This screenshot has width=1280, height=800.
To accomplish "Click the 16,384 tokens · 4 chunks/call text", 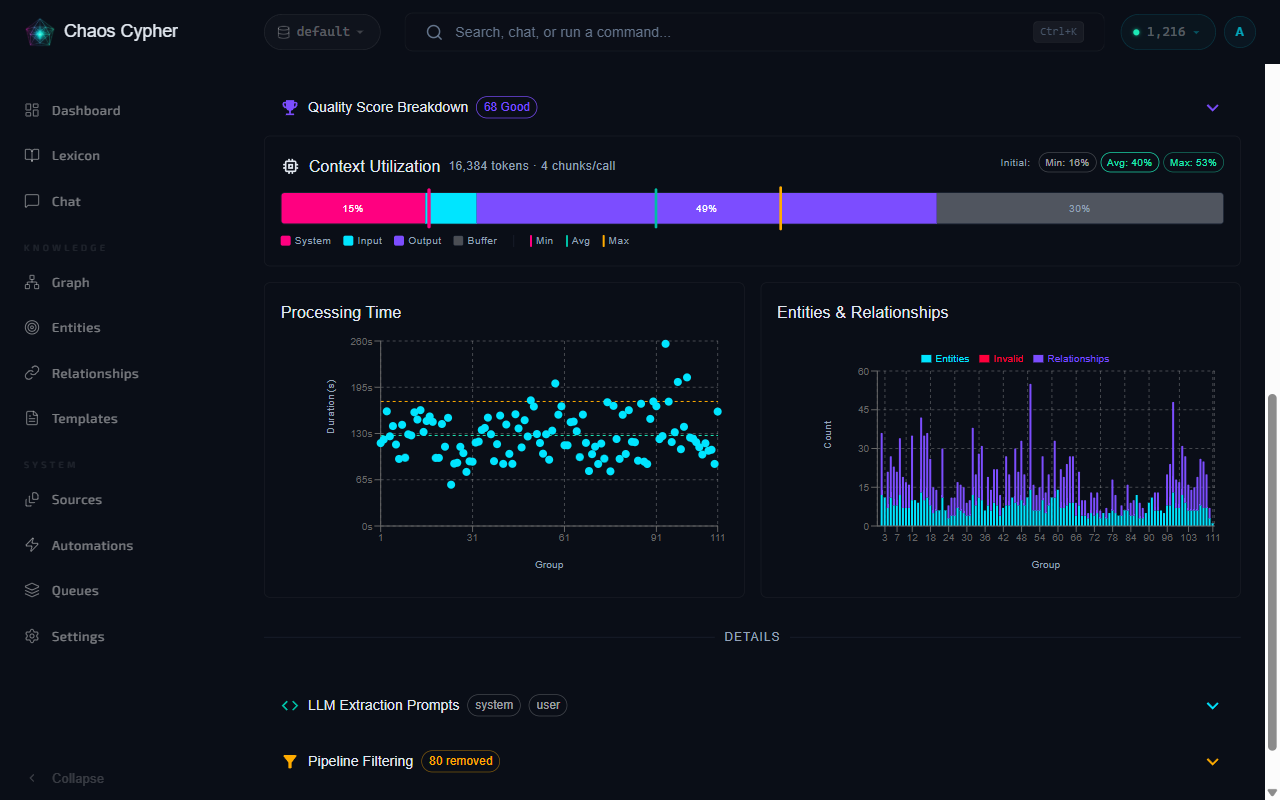I will click(x=532, y=166).
